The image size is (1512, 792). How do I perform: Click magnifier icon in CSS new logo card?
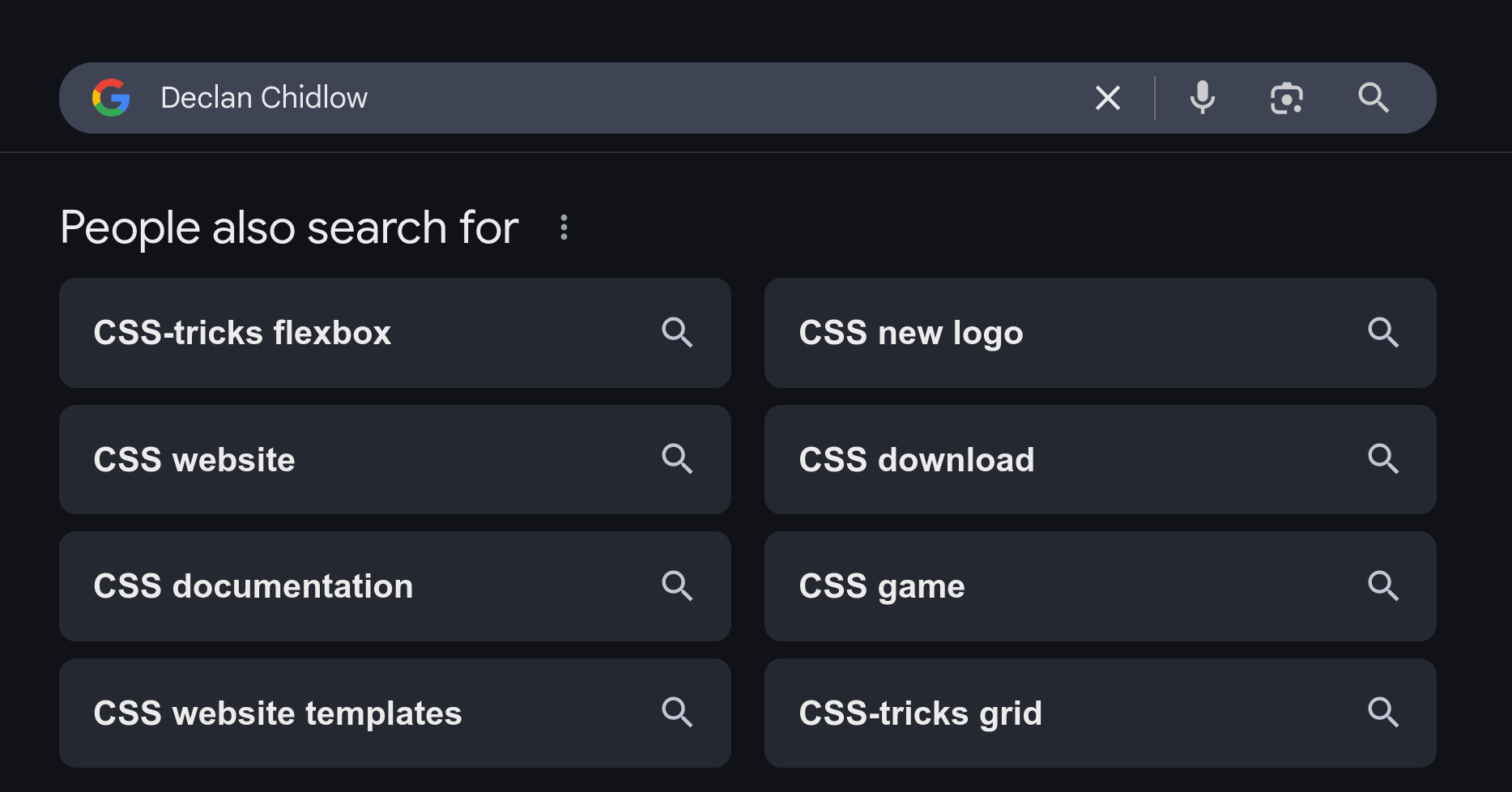click(1383, 333)
